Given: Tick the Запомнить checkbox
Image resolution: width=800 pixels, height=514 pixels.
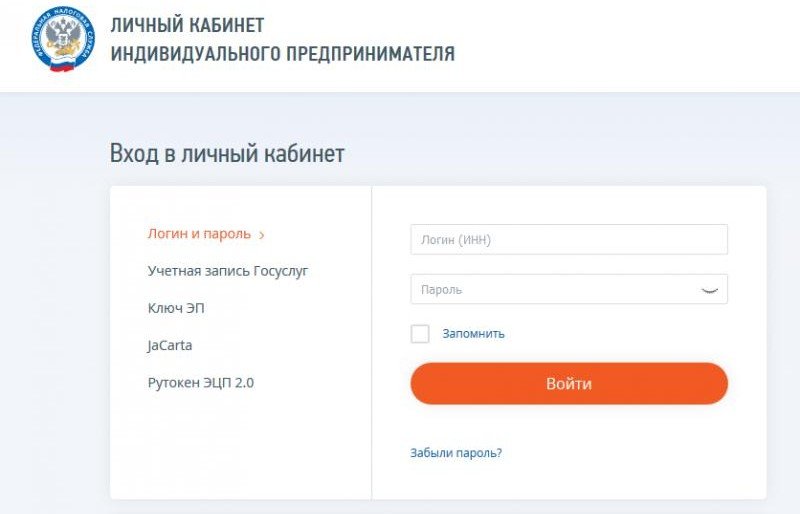Looking at the screenshot, I should (x=420, y=334).
